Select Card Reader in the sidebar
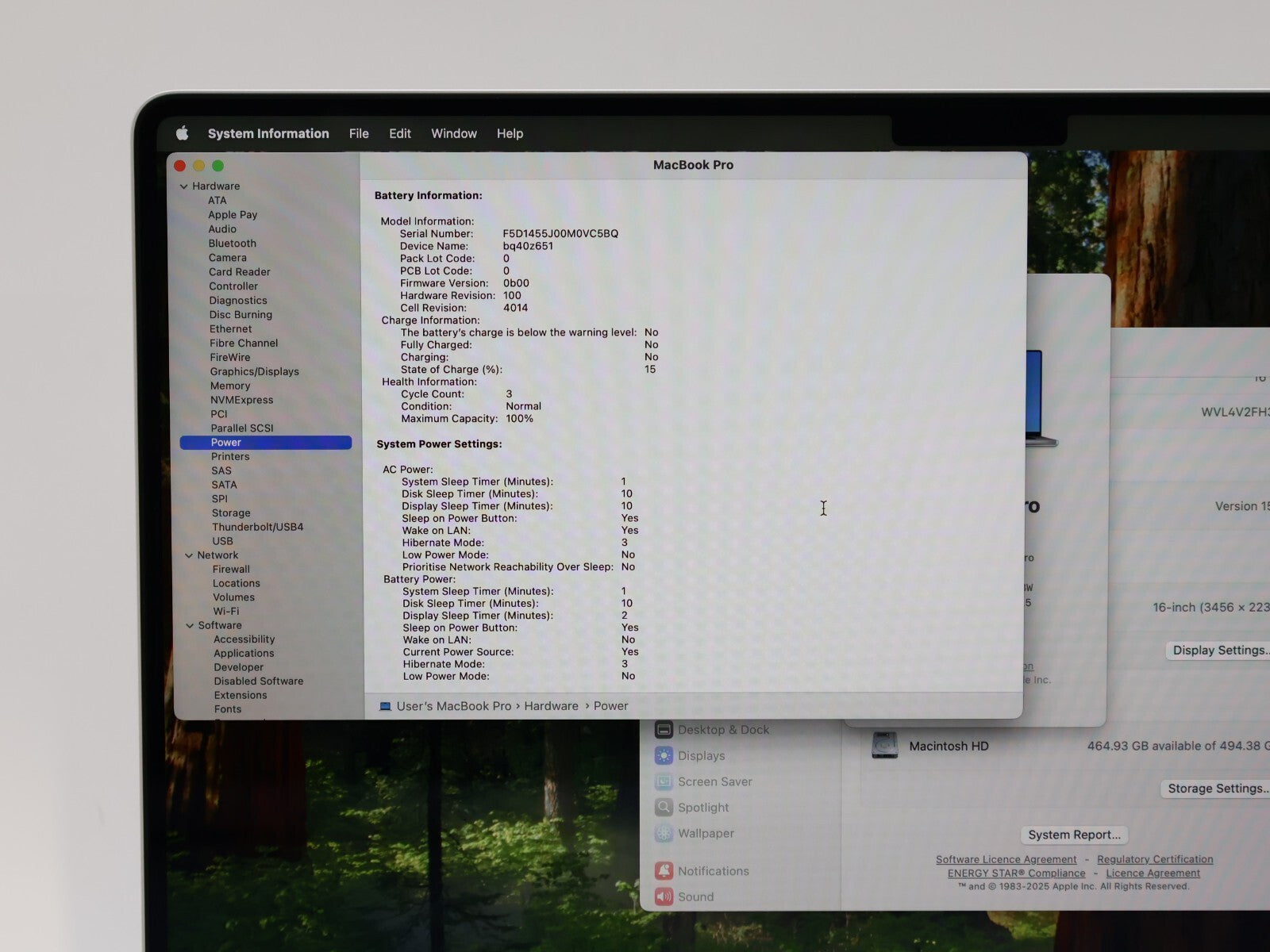This screenshot has width=1270, height=952. click(x=240, y=271)
